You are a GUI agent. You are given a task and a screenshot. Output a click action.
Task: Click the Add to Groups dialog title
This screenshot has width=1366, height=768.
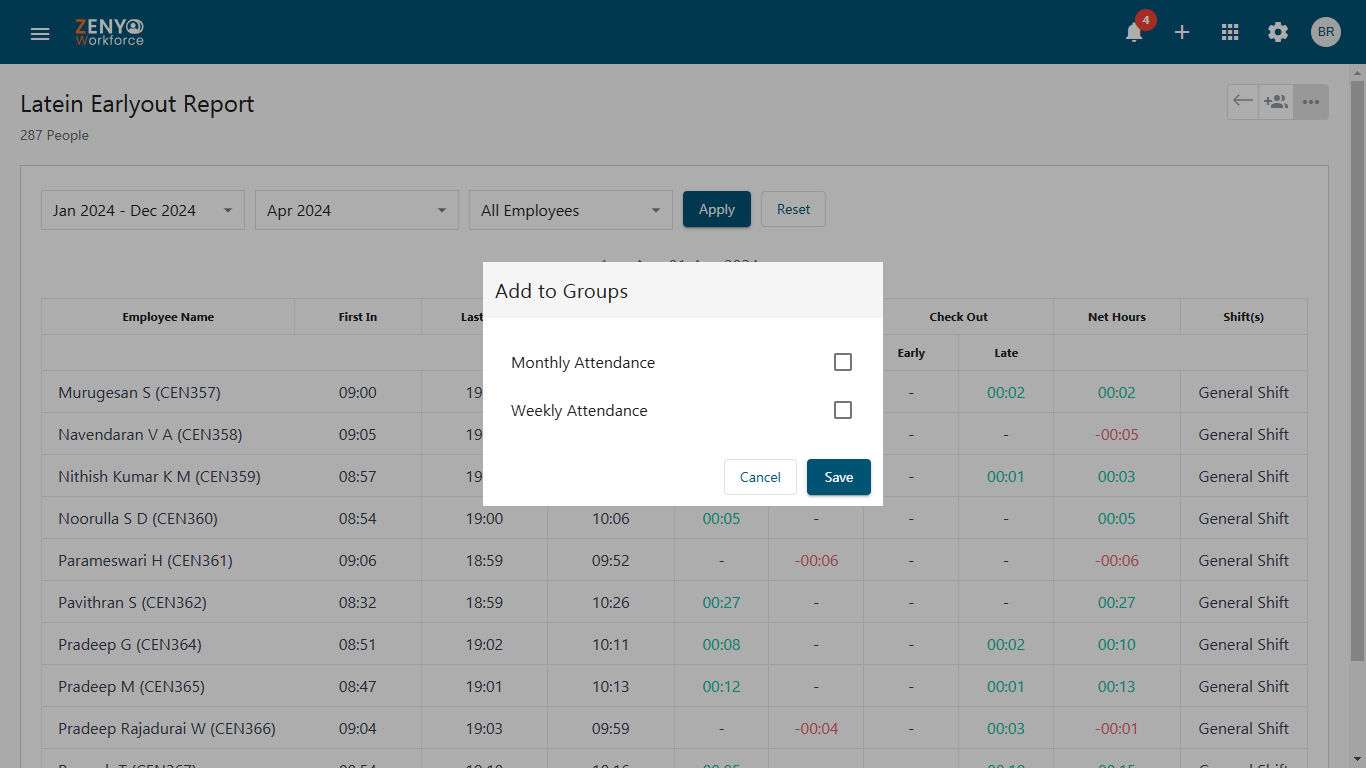561,291
